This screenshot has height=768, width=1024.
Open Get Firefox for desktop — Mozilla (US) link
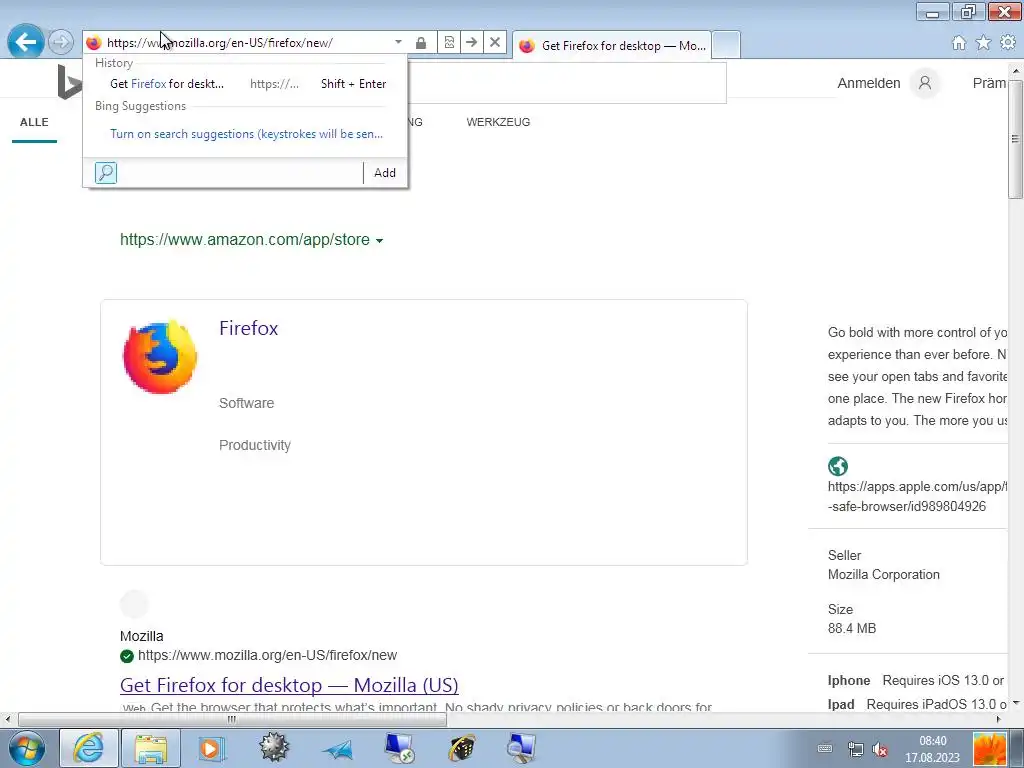pos(289,685)
